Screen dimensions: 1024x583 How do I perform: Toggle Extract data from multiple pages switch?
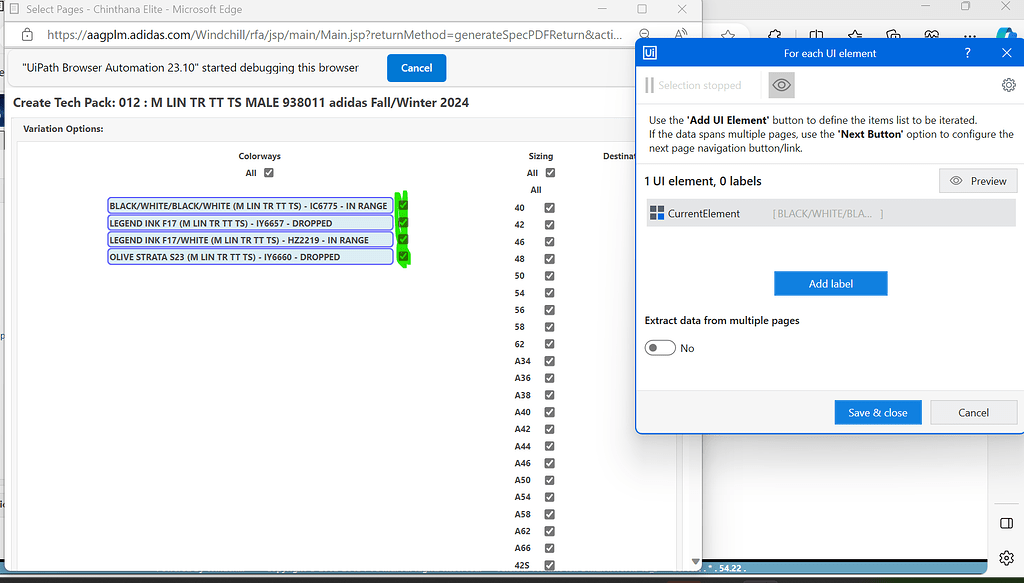coord(660,347)
